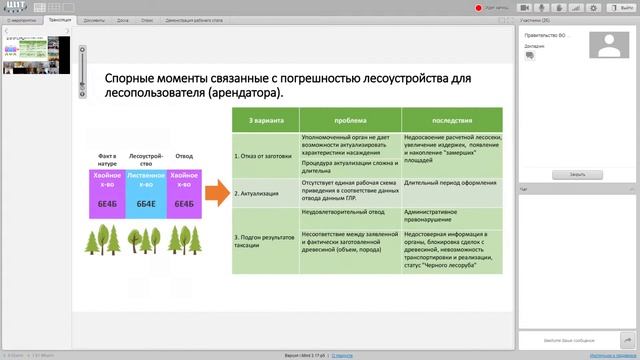Open the Демонстрация рабочего стола tab
Image resolution: width=640 pixels, height=360 pixels.
(194, 20)
